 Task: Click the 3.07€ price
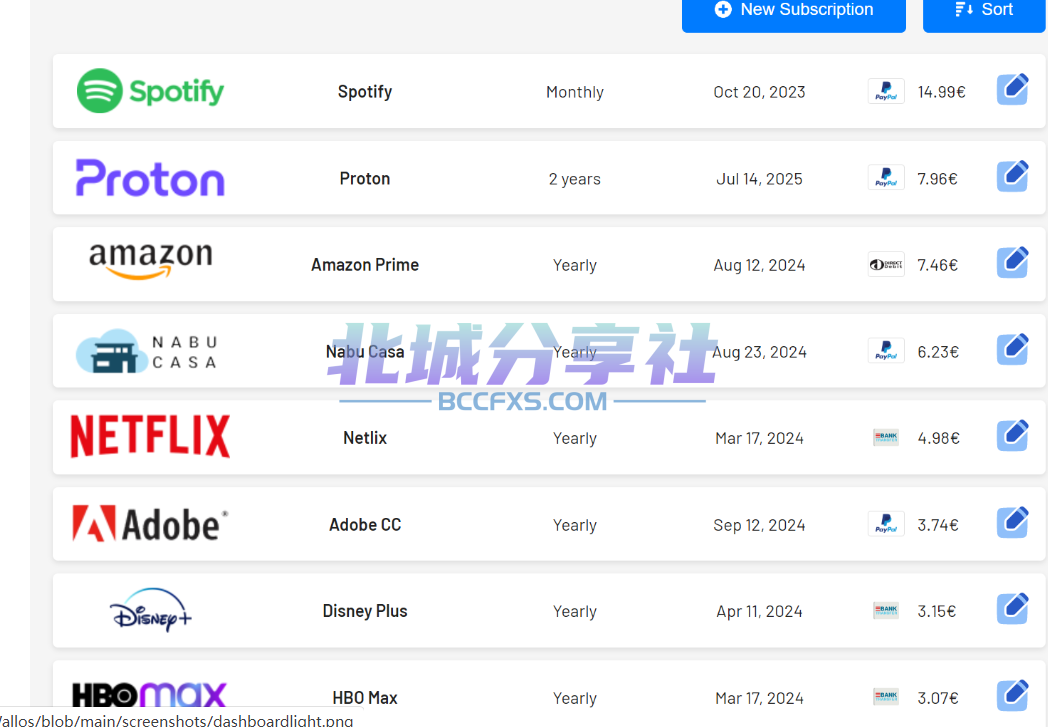click(938, 698)
